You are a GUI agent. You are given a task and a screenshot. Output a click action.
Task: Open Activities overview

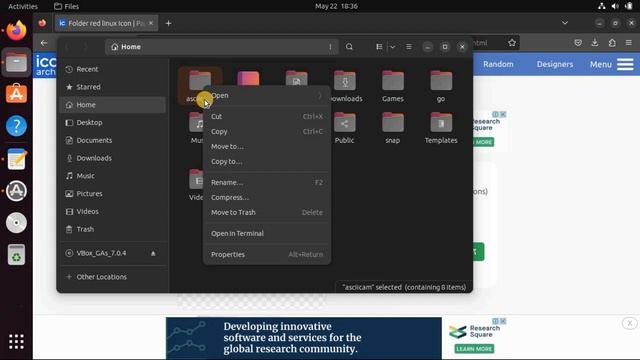23,7
